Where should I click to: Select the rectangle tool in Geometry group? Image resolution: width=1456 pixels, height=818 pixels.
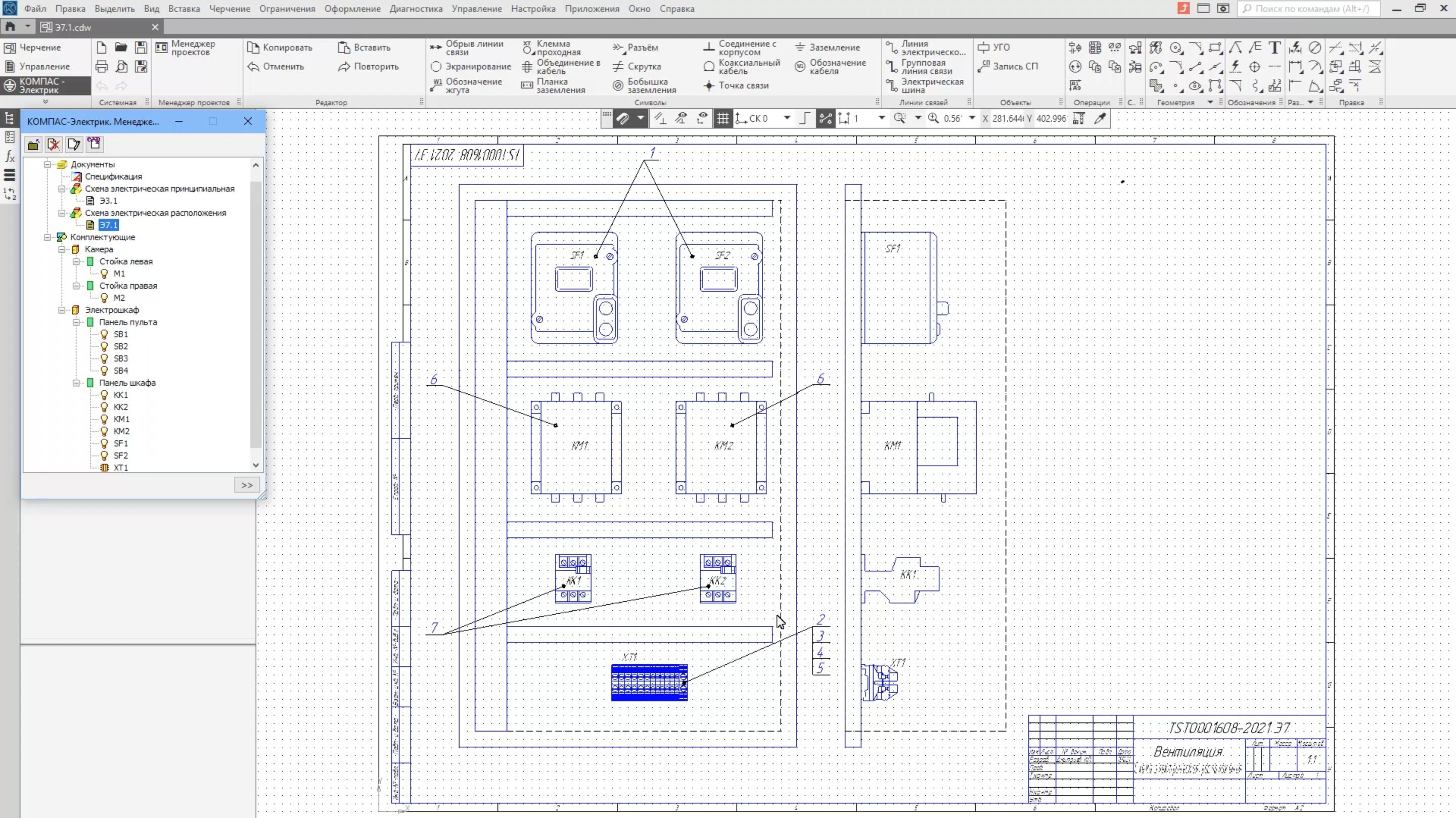coord(1215,48)
